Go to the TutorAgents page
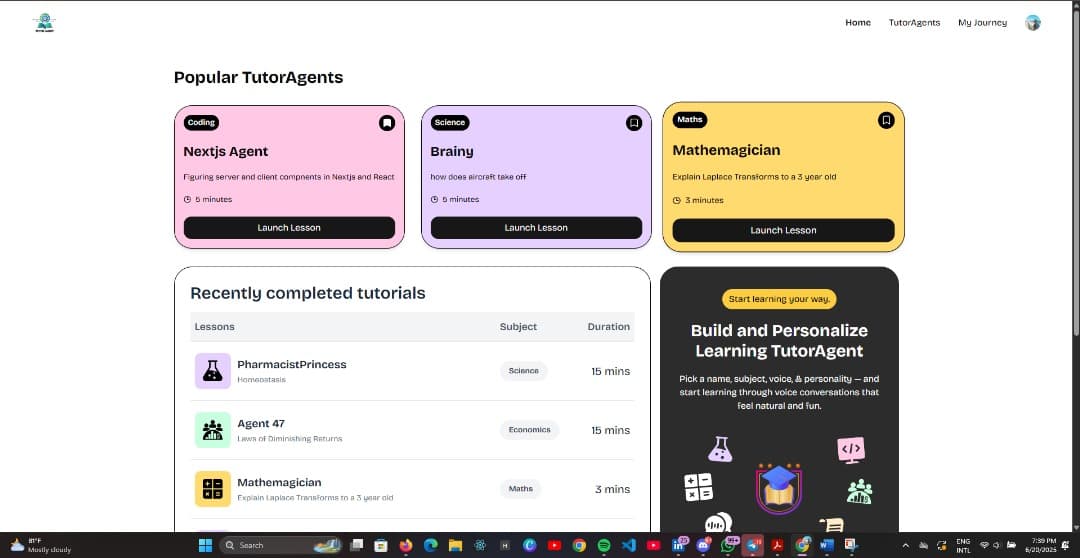1080x558 pixels. coord(914,22)
